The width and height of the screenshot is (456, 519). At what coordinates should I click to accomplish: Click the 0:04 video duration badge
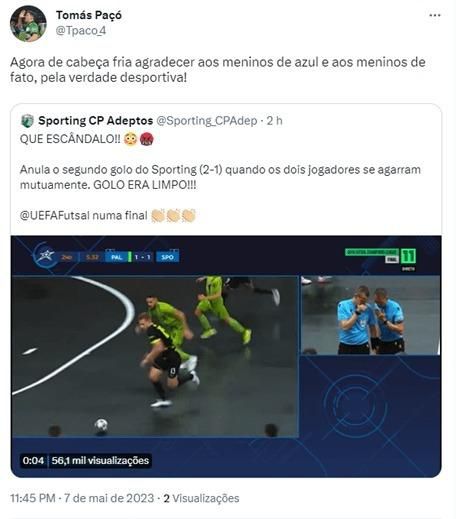click(33, 461)
